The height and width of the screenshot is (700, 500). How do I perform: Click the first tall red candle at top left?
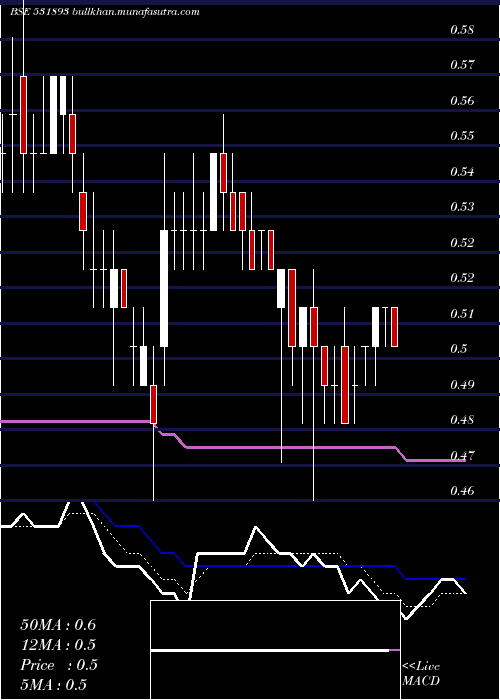(24, 115)
